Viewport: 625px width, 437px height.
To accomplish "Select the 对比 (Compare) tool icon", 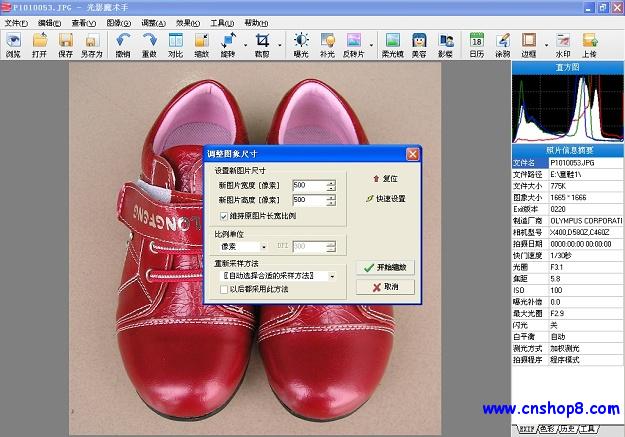I will [x=175, y=45].
